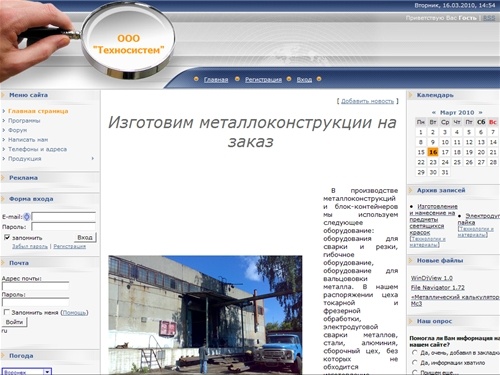Click the article heading Изготовим металлоконструкции на заказ
The width and height of the screenshot is (500, 375).
[252, 132]
